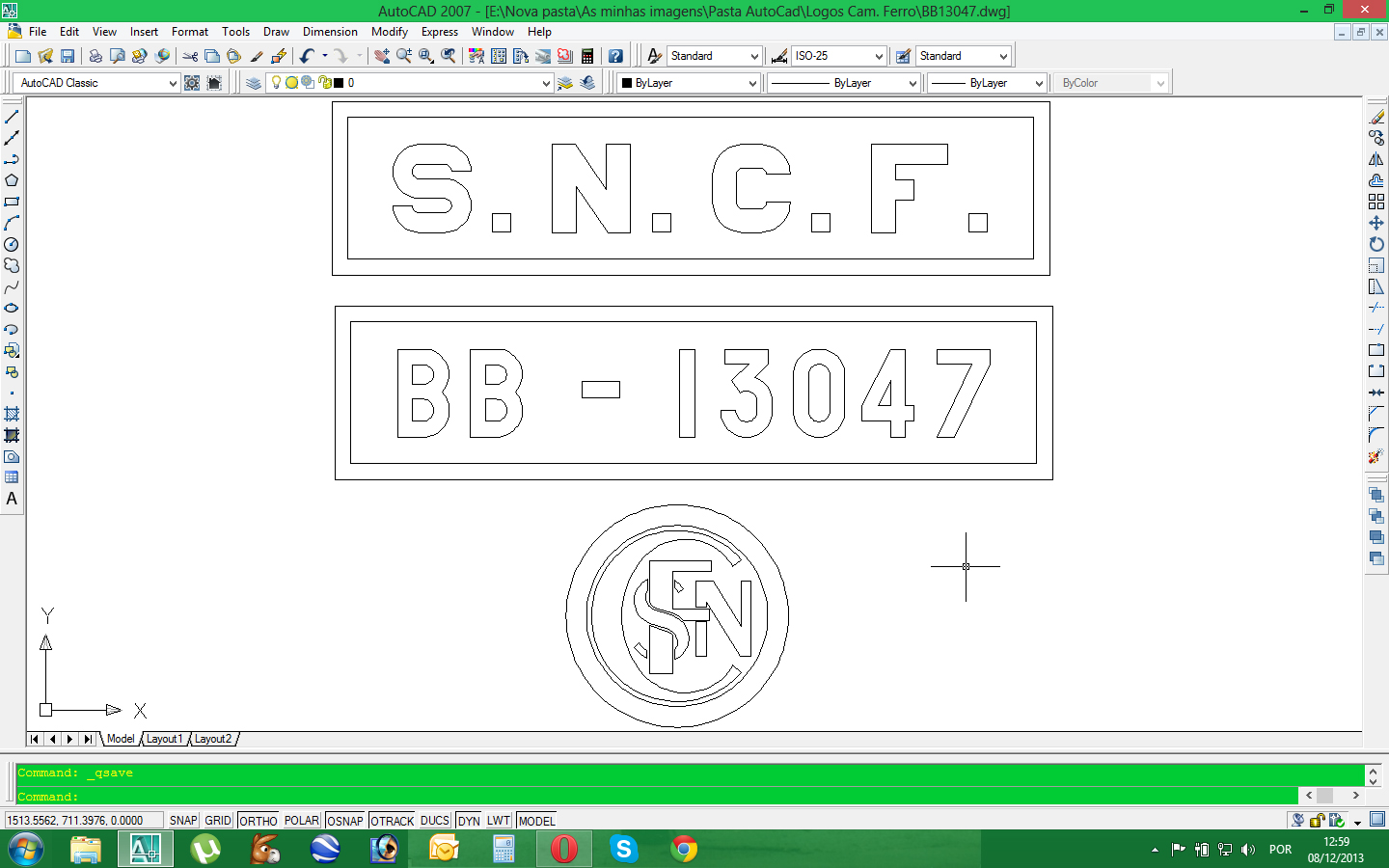Open the AutoCAD Classic workspace dropdown
This screenshot has width=1389, height=868.
97,83
